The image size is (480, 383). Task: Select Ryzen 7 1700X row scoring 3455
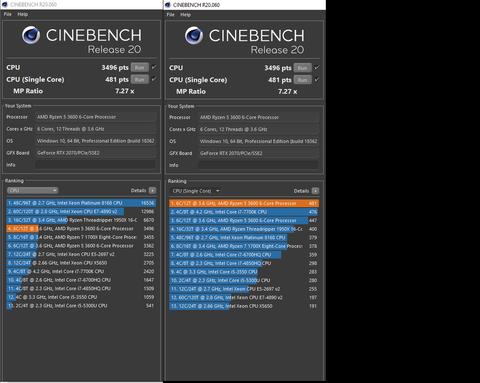tap(81, 237)
